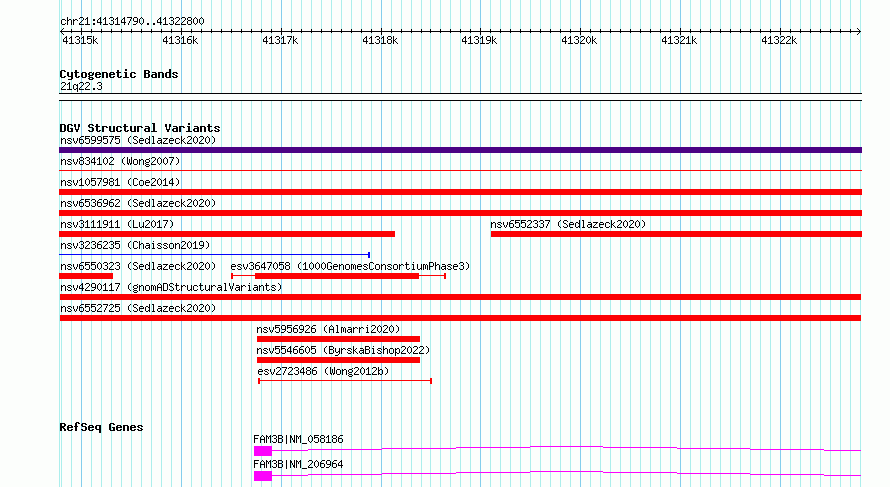Select the red nsv5956926 variant bar
The image size is (890, 487).
click(338, 339)
